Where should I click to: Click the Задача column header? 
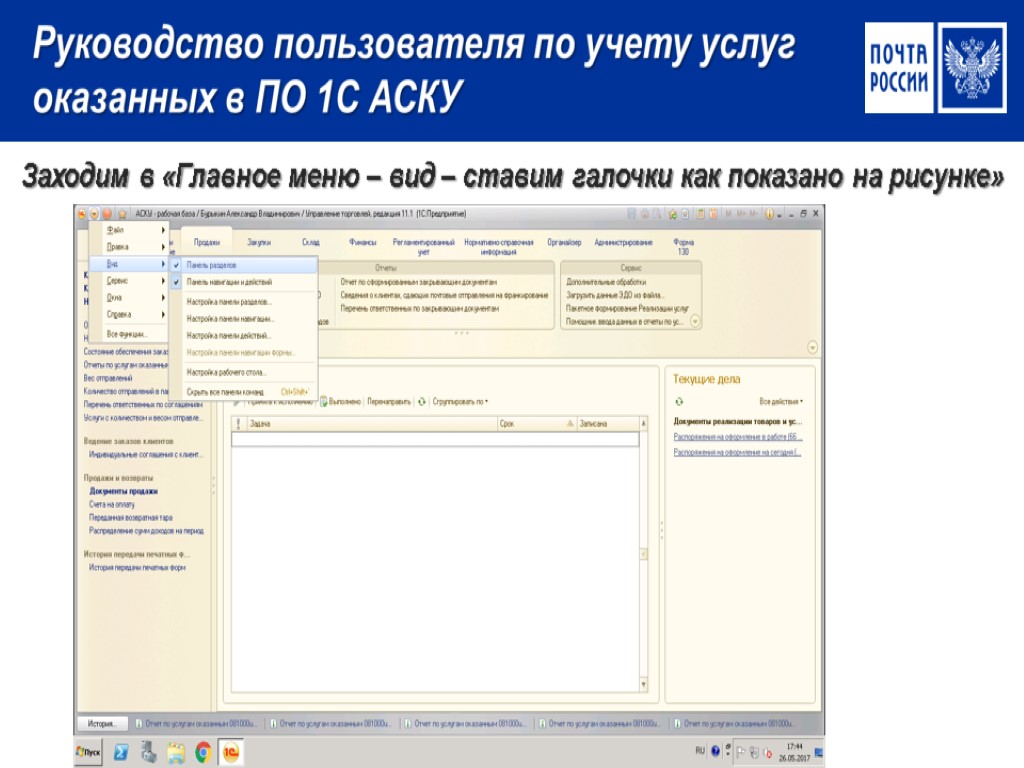[372, 424]
